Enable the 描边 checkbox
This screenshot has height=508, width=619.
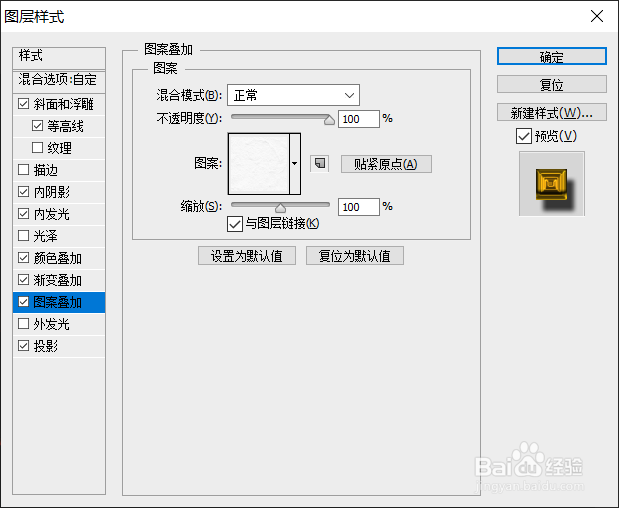pyautogui.click(x=24, y=170)
